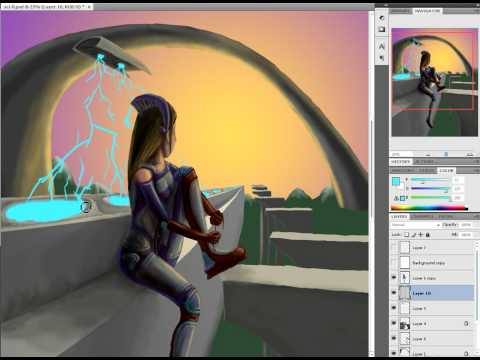Click the green channel value field
The width and height of the screenshot is (480, 360).
click(457, 189)
